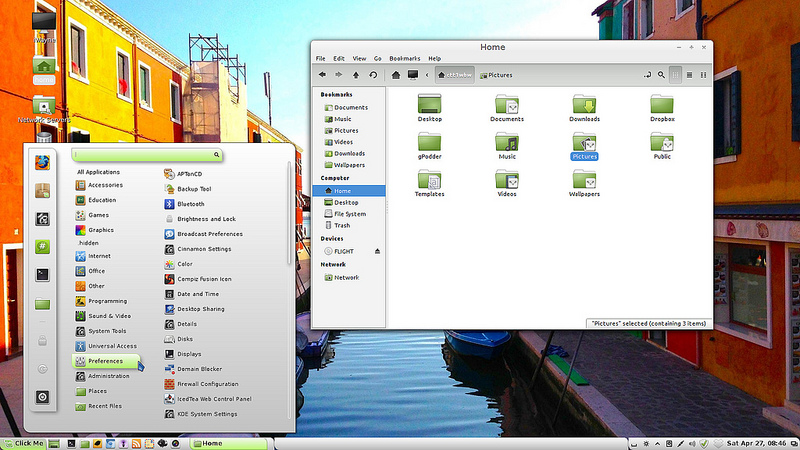Open search in the file manager
800x450 pixels.
coord(661,74)
